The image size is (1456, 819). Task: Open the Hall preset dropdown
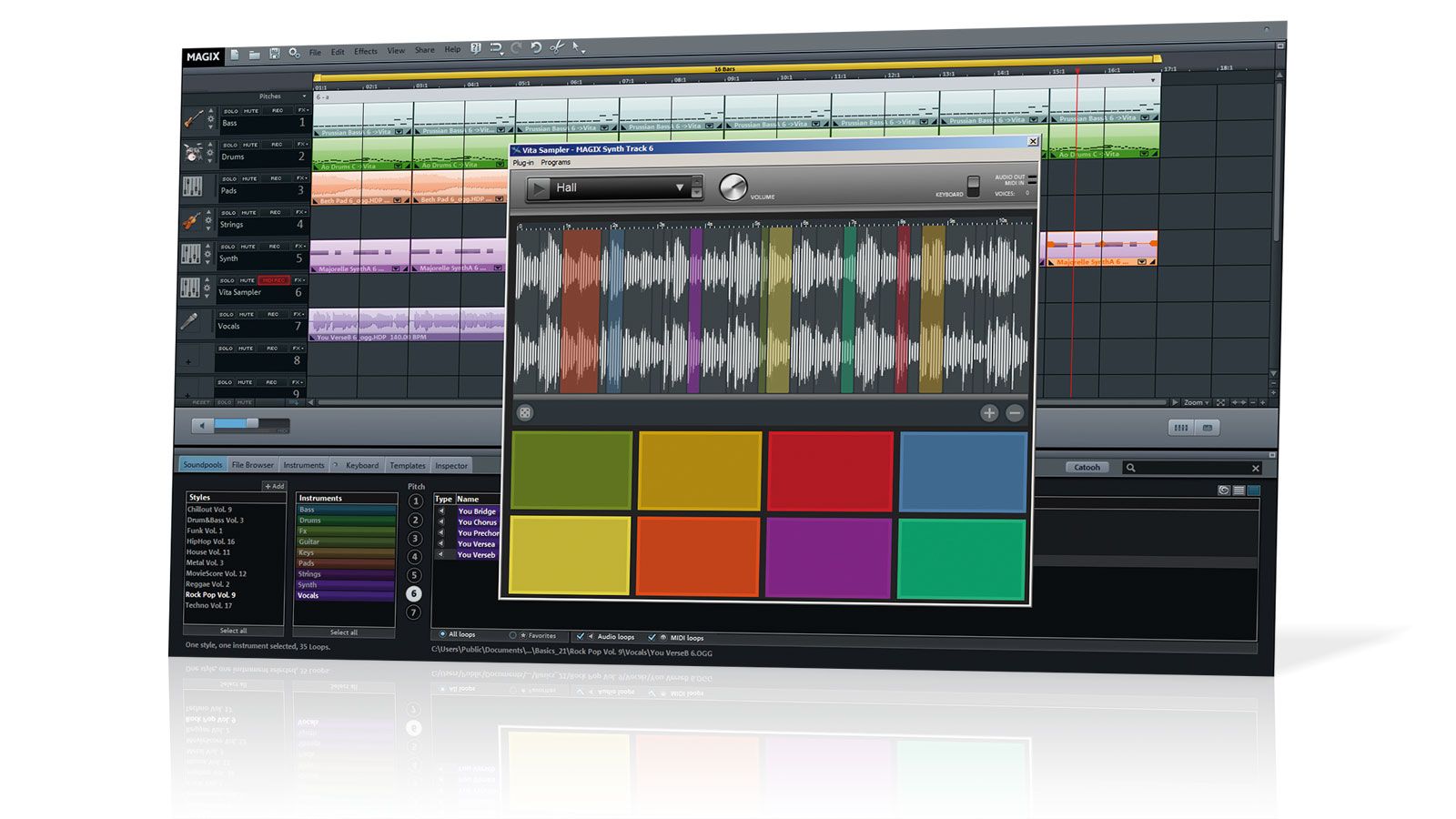[x=680, y=188]
